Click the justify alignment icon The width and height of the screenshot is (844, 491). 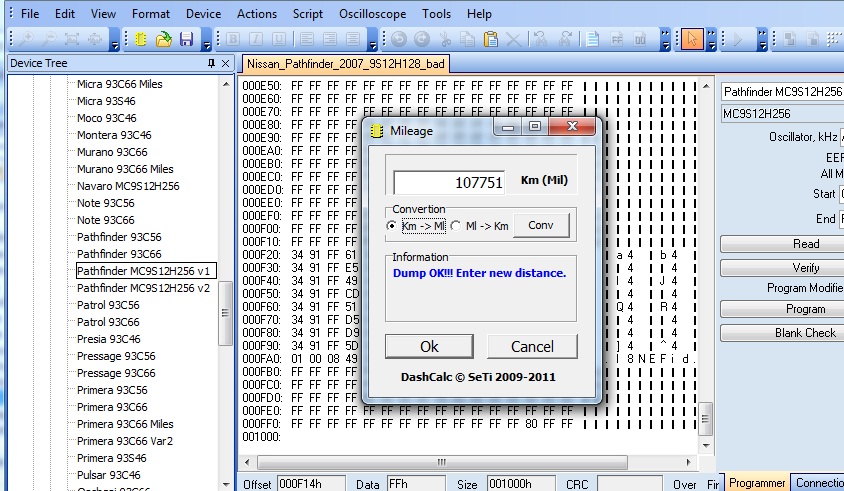coord(353,39)
